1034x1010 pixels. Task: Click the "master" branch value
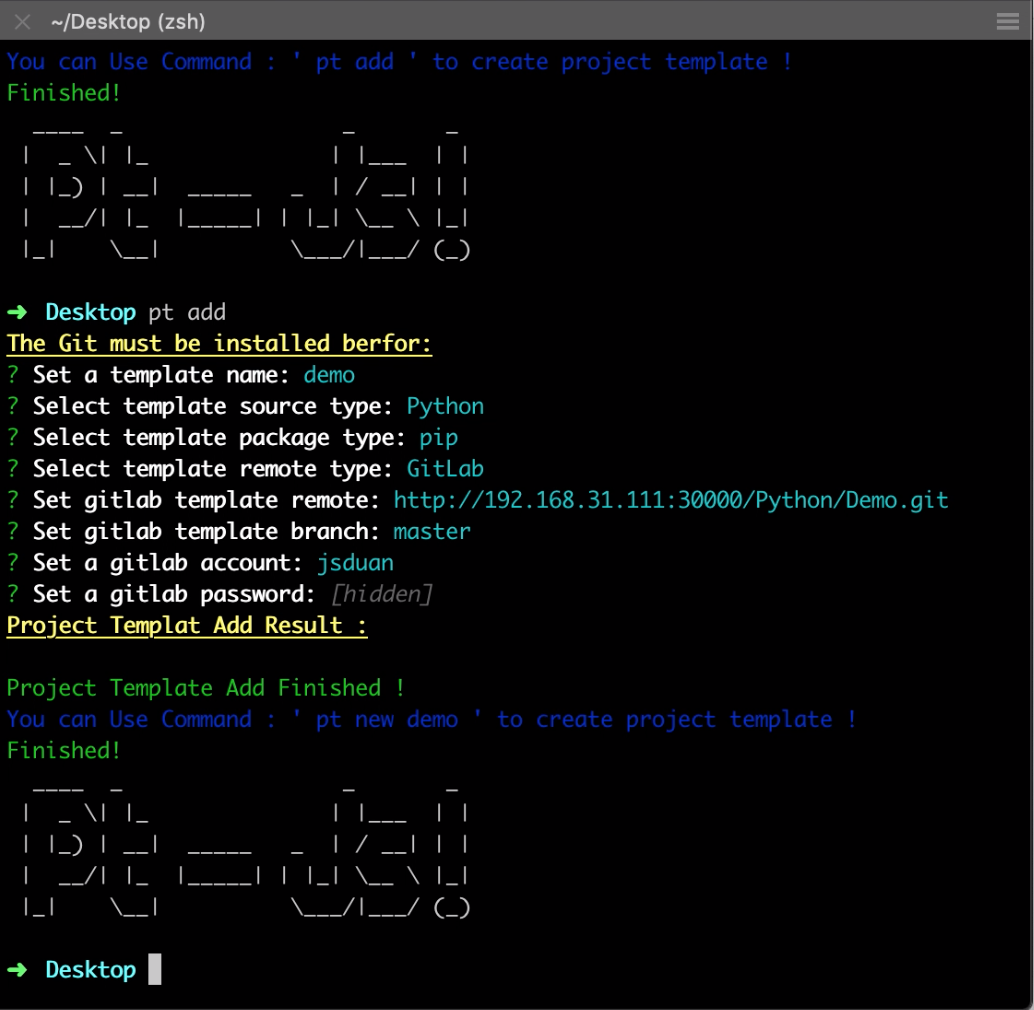[432, 531]
